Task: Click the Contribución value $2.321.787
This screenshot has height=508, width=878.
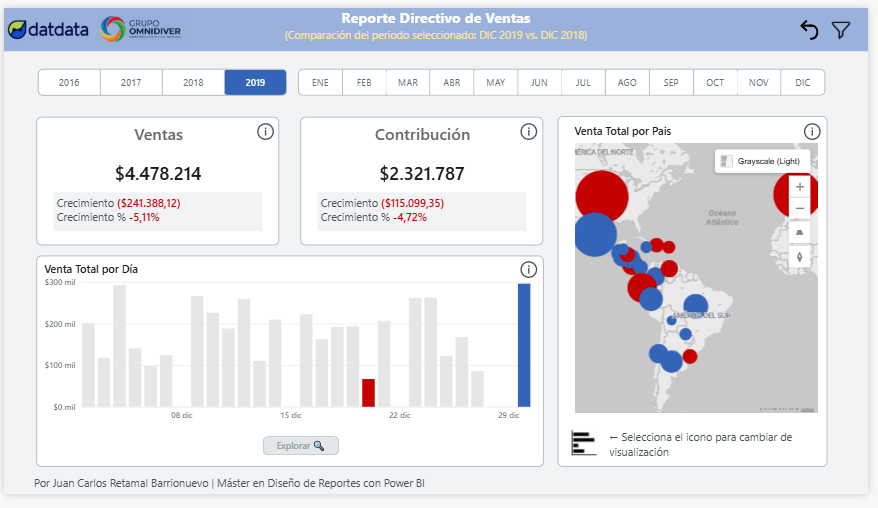Action: click(x=422, y=174)
